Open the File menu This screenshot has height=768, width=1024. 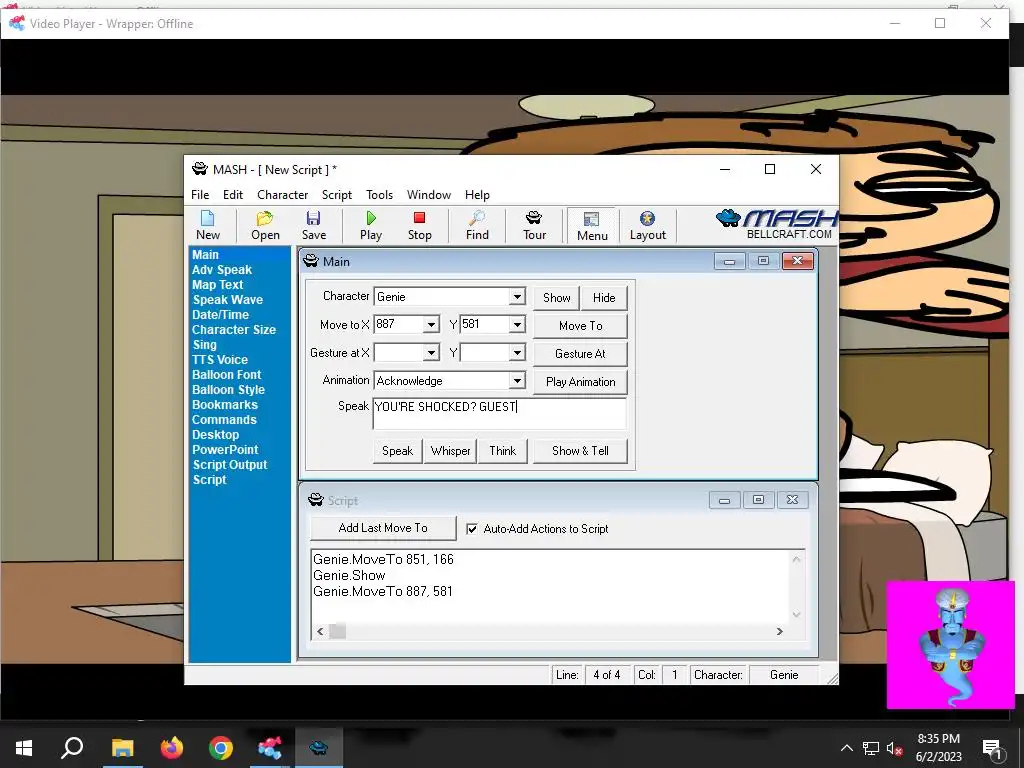point(200,195)
